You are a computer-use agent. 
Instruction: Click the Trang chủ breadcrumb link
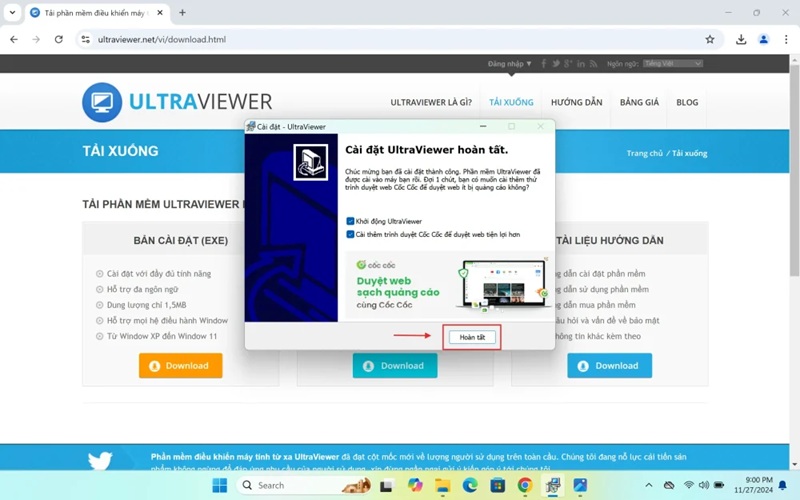point(644,153)
